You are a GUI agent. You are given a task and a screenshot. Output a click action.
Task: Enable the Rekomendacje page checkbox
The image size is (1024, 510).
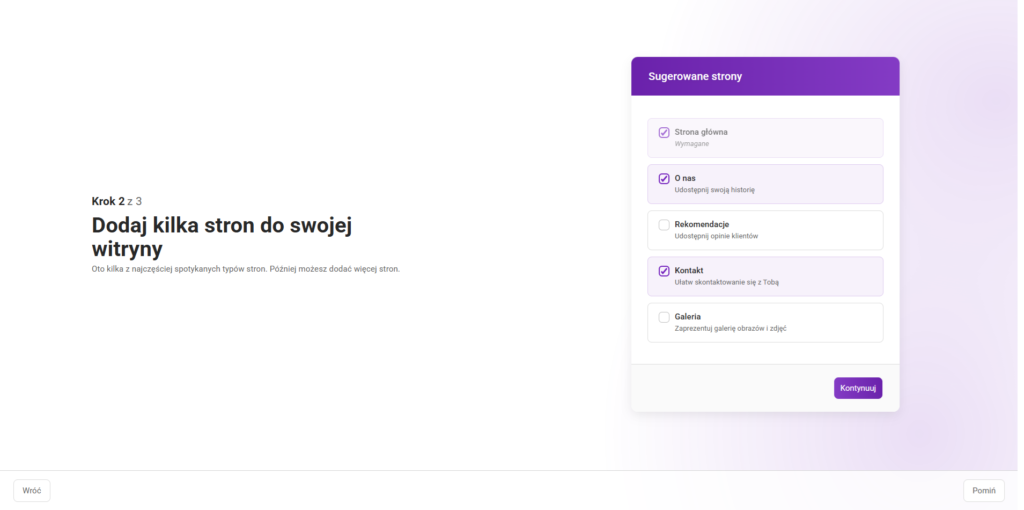[664, 225]
